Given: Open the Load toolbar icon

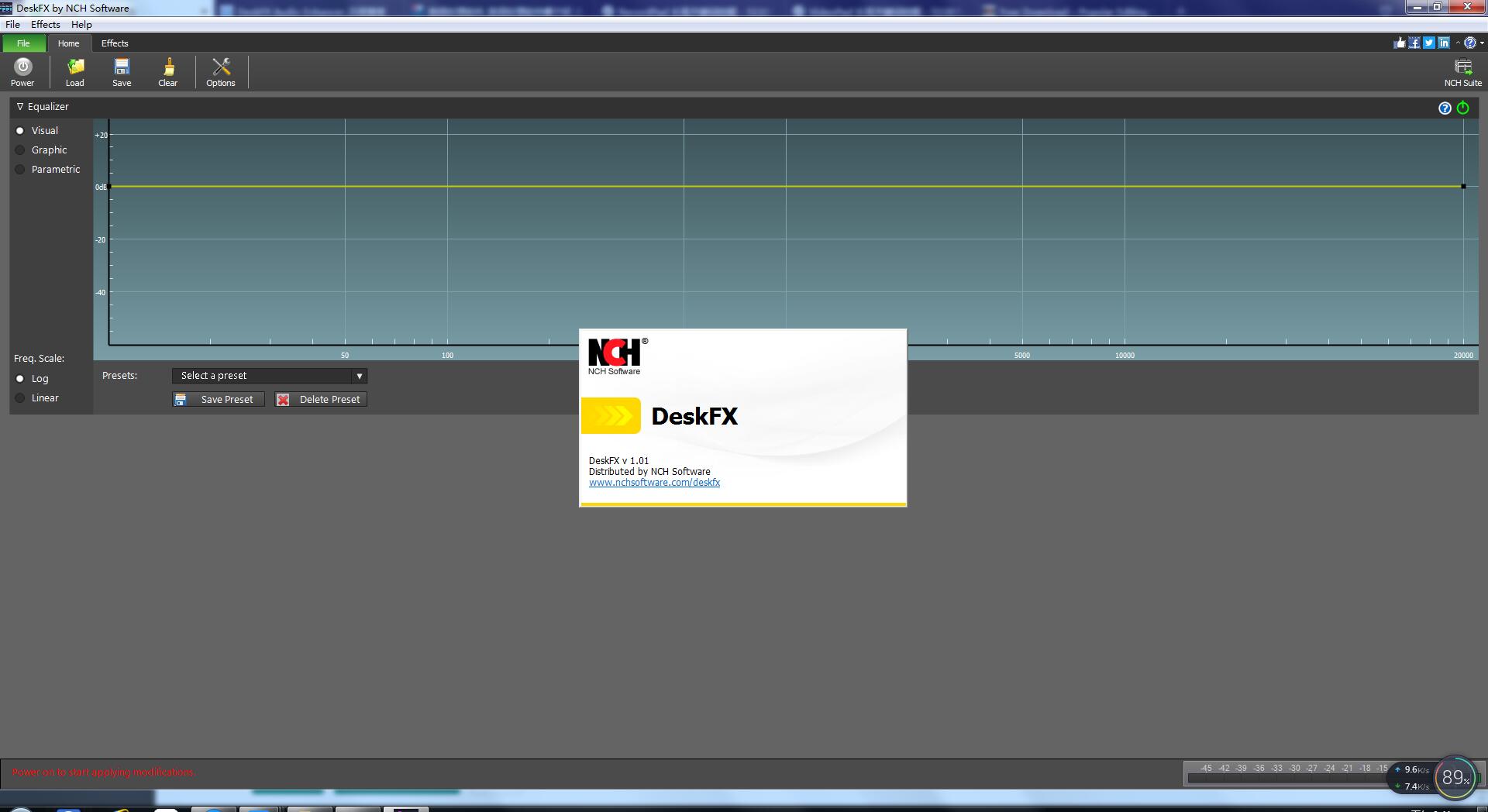Looking at the screenshot, I should [x=74, y=71].
